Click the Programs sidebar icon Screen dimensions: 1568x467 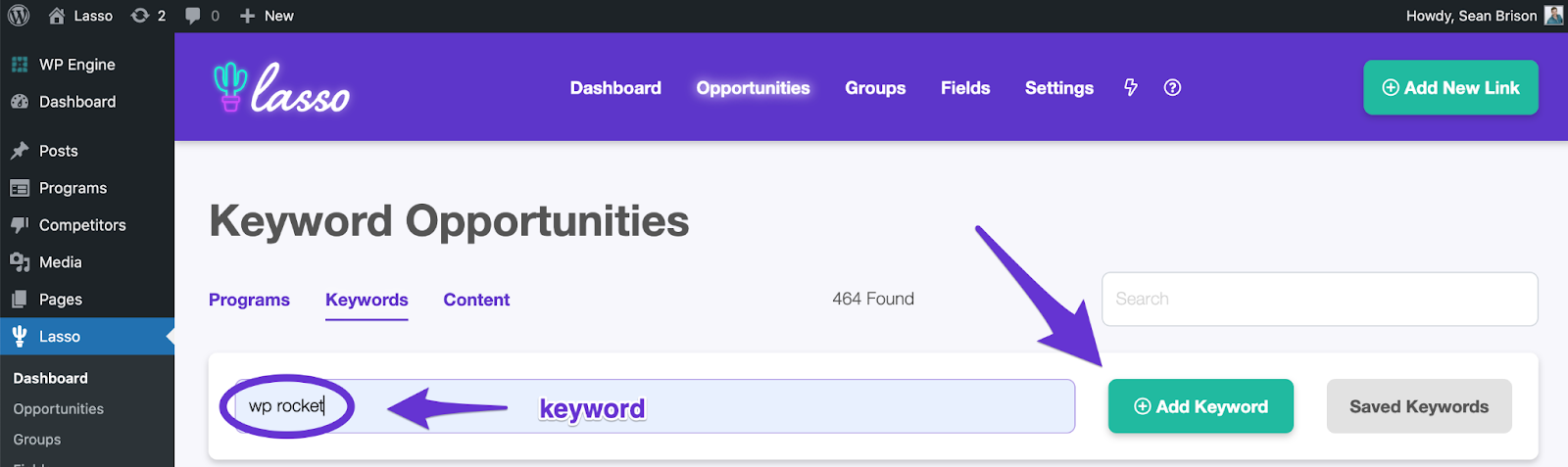[x=20, y=188]
